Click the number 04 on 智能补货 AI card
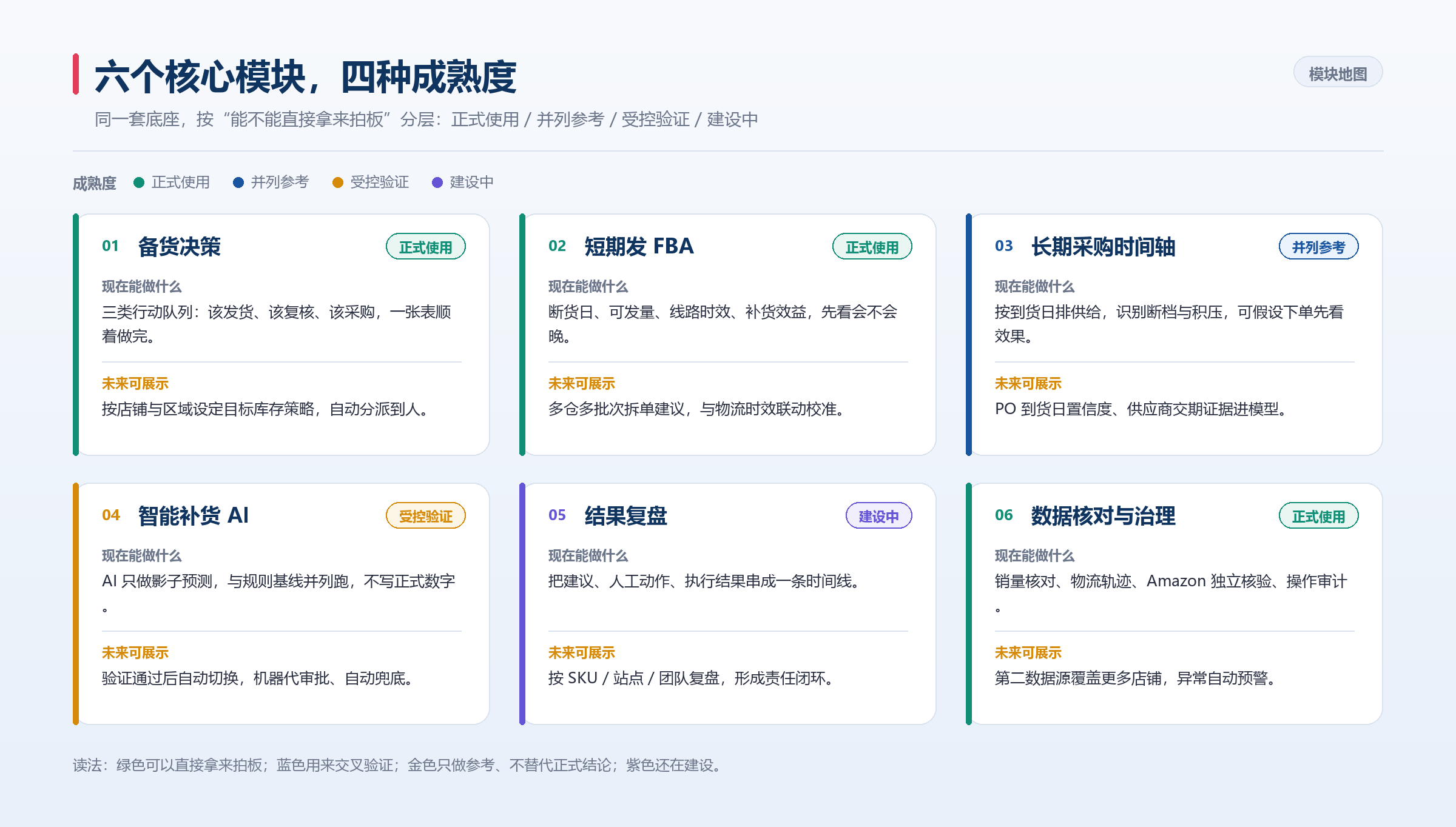The width and height of the screenshot is (1456, 827). (x=111, y=515)
